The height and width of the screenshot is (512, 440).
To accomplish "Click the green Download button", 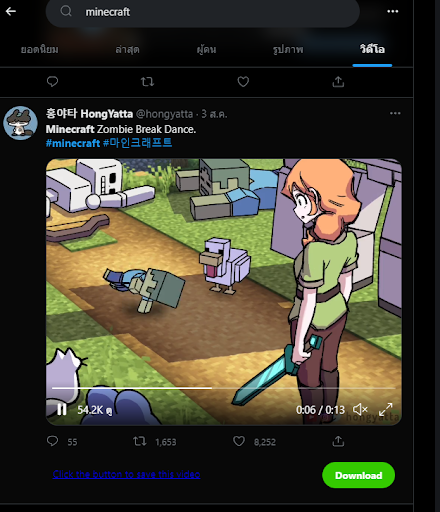I will [x=358, y=475].
